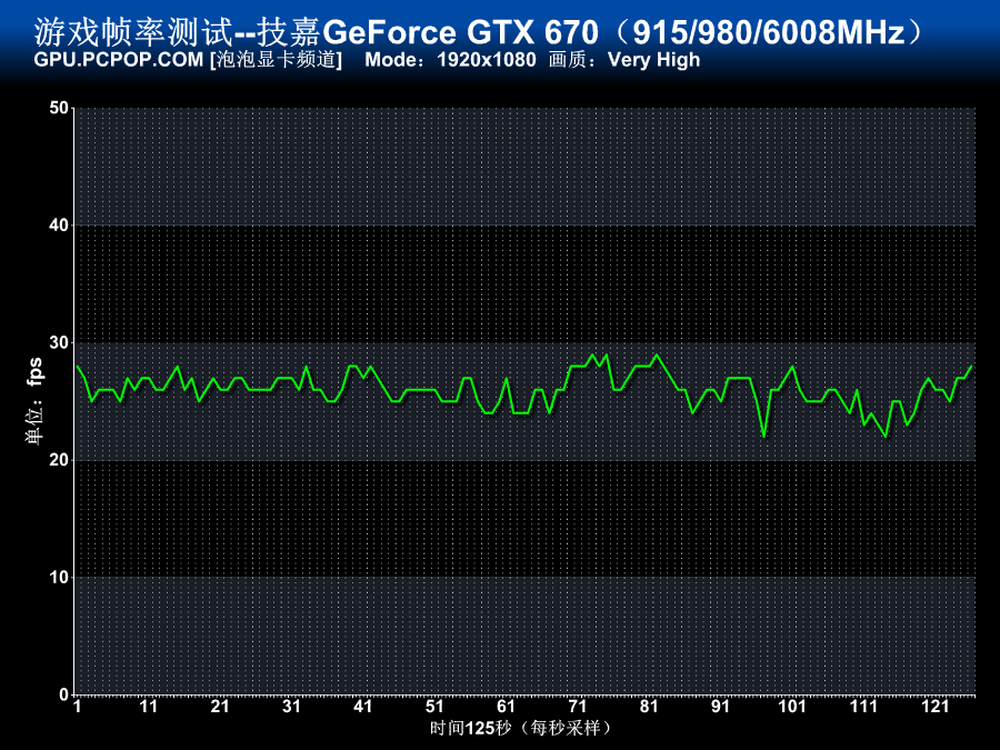Click the [泡泡显卡频道] label
The height and width of the screenshot is (750, 1000).
point(276,60)
